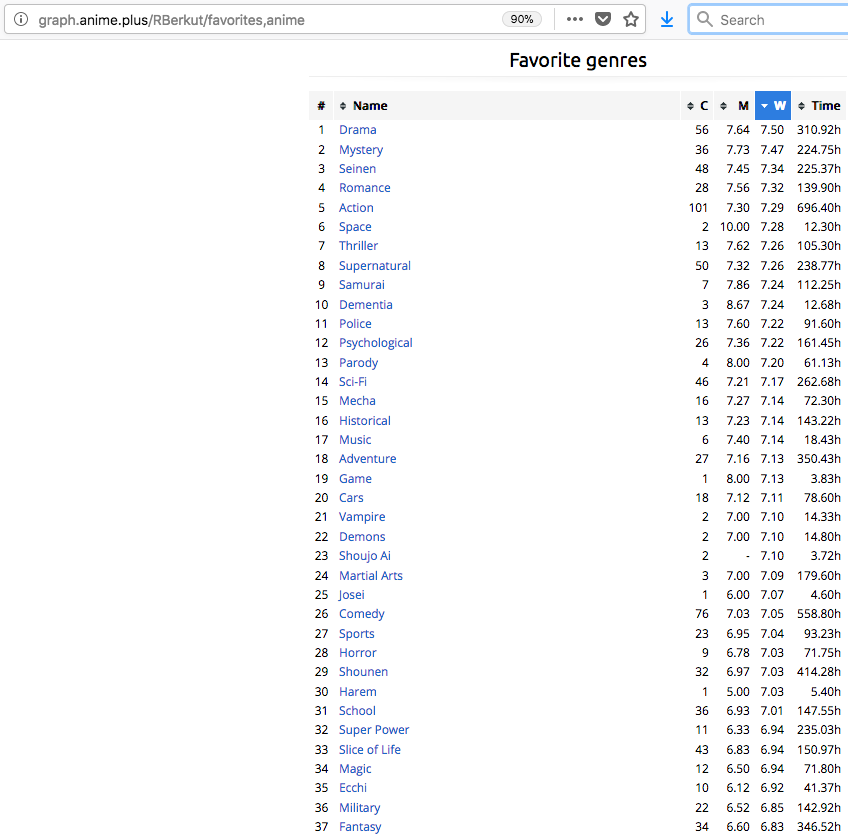
Task: Sort by the C count column
Action: (x=698, y=106)
